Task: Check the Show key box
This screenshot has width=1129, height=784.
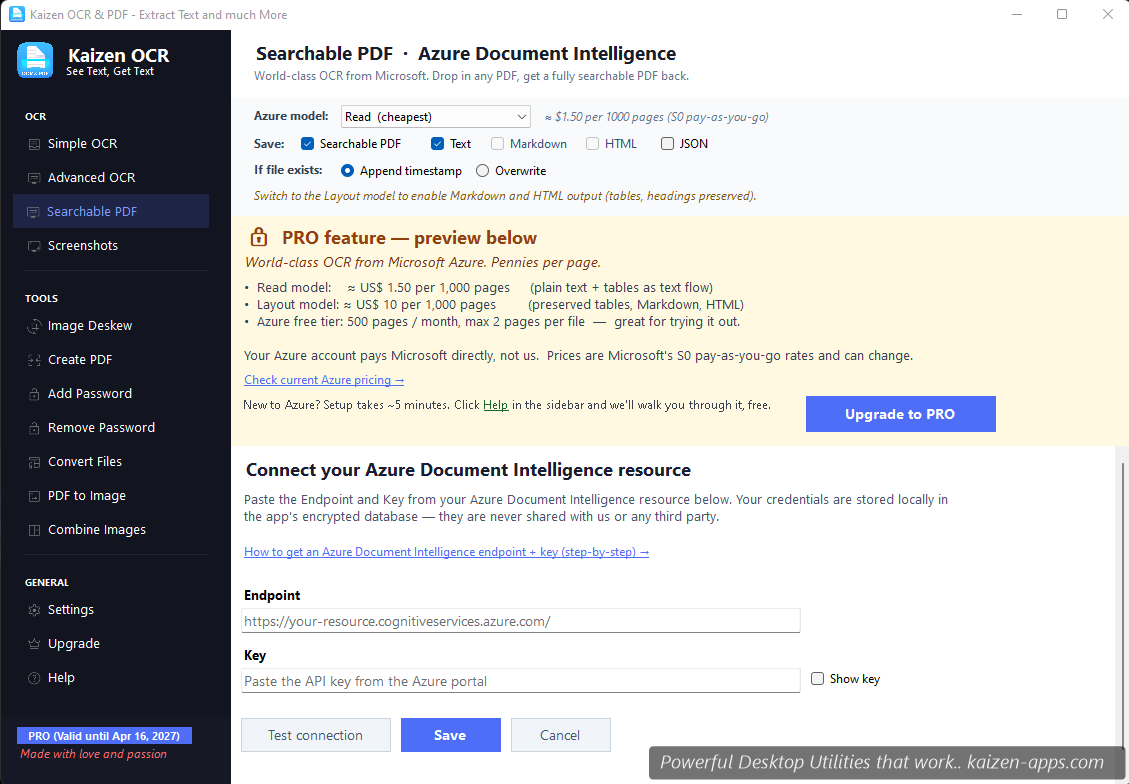Action: [x=817, y=678]
